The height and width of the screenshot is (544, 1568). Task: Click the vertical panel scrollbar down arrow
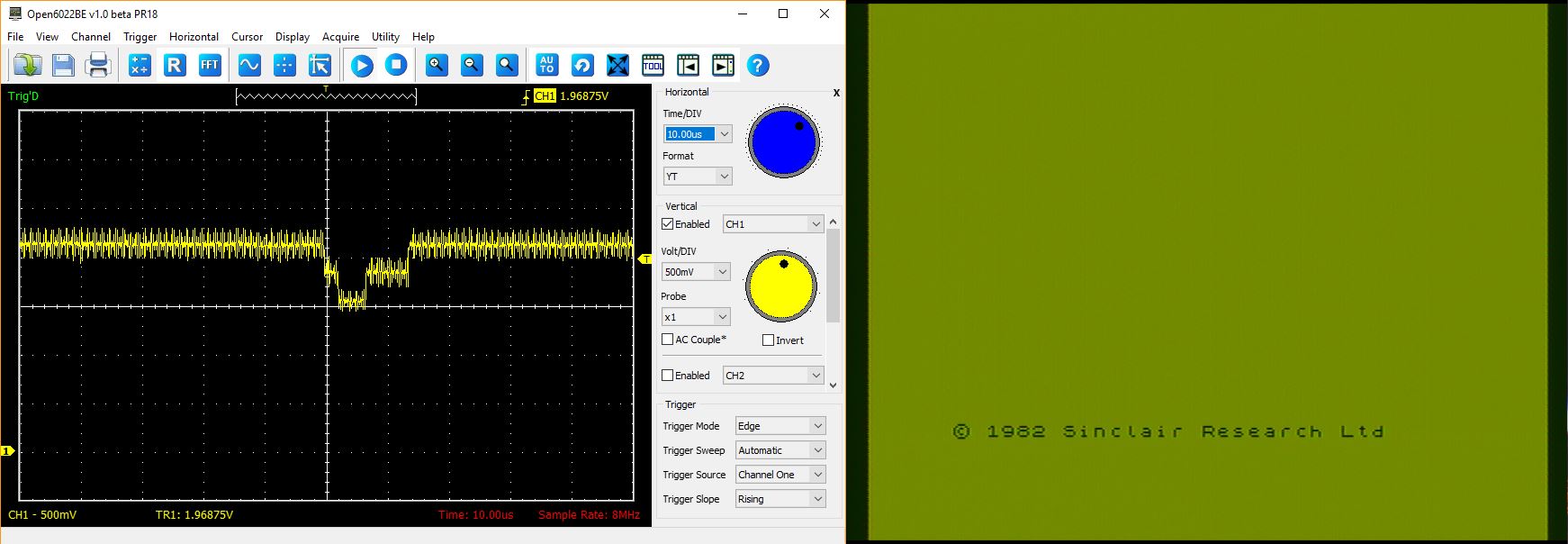coord(833,385)
